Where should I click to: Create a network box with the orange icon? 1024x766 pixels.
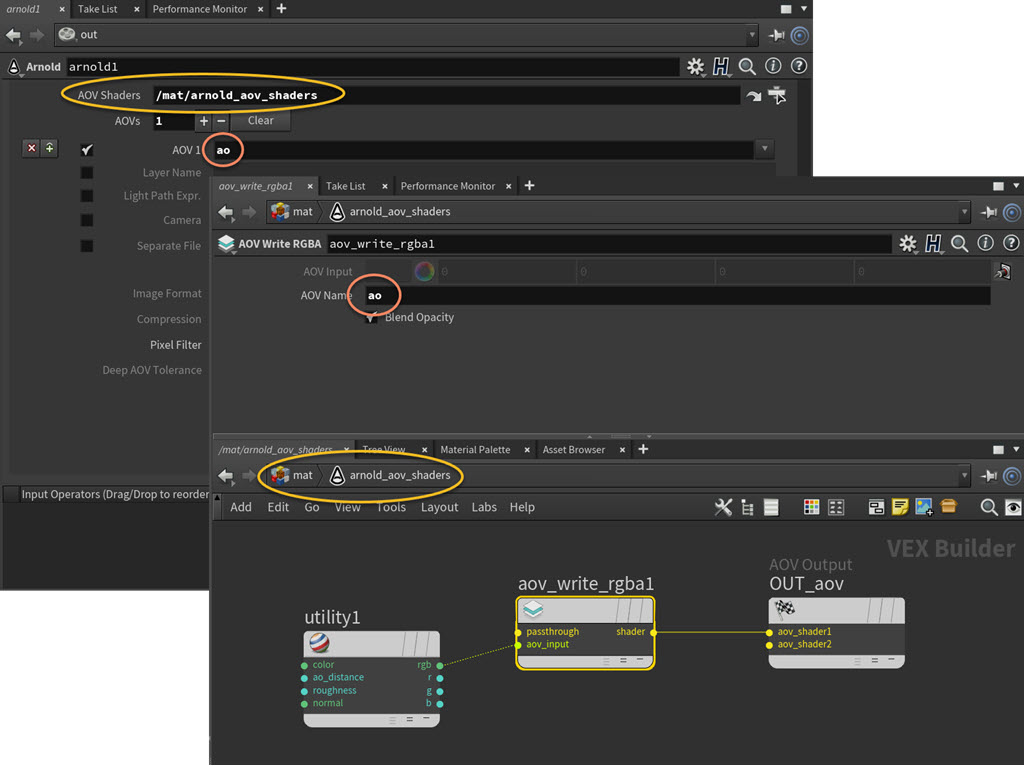coord(949,506)
